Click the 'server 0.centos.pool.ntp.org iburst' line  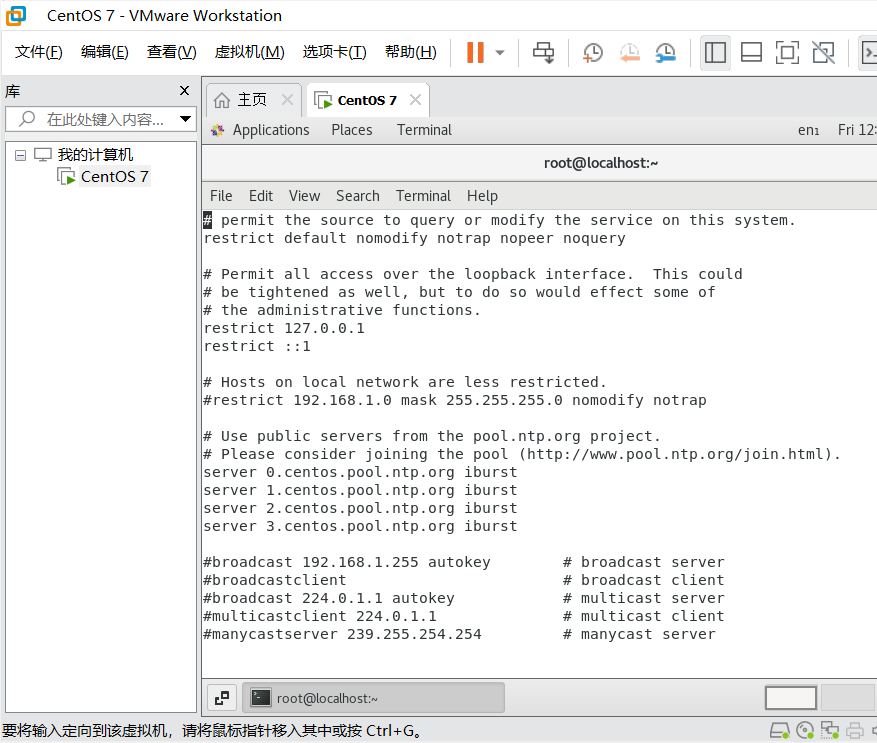click(x=360, y=472)
